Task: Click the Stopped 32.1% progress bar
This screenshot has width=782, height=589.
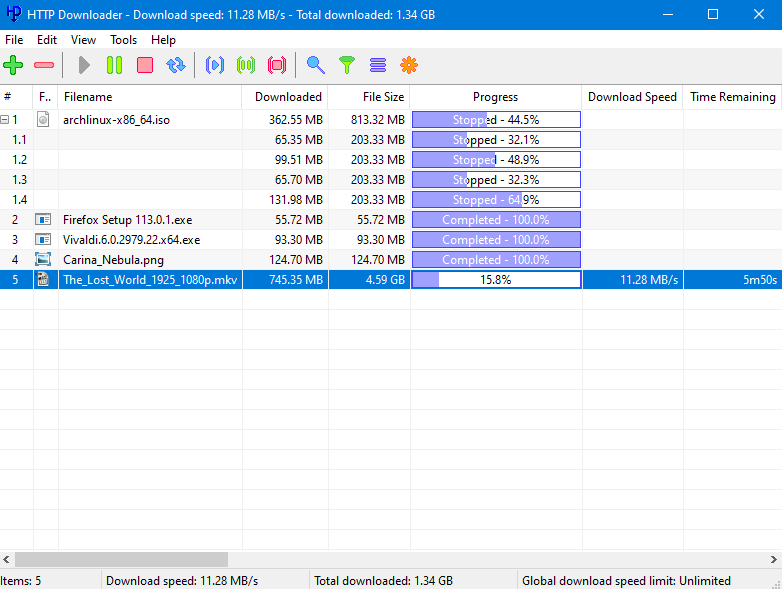Action: [496, 140]
